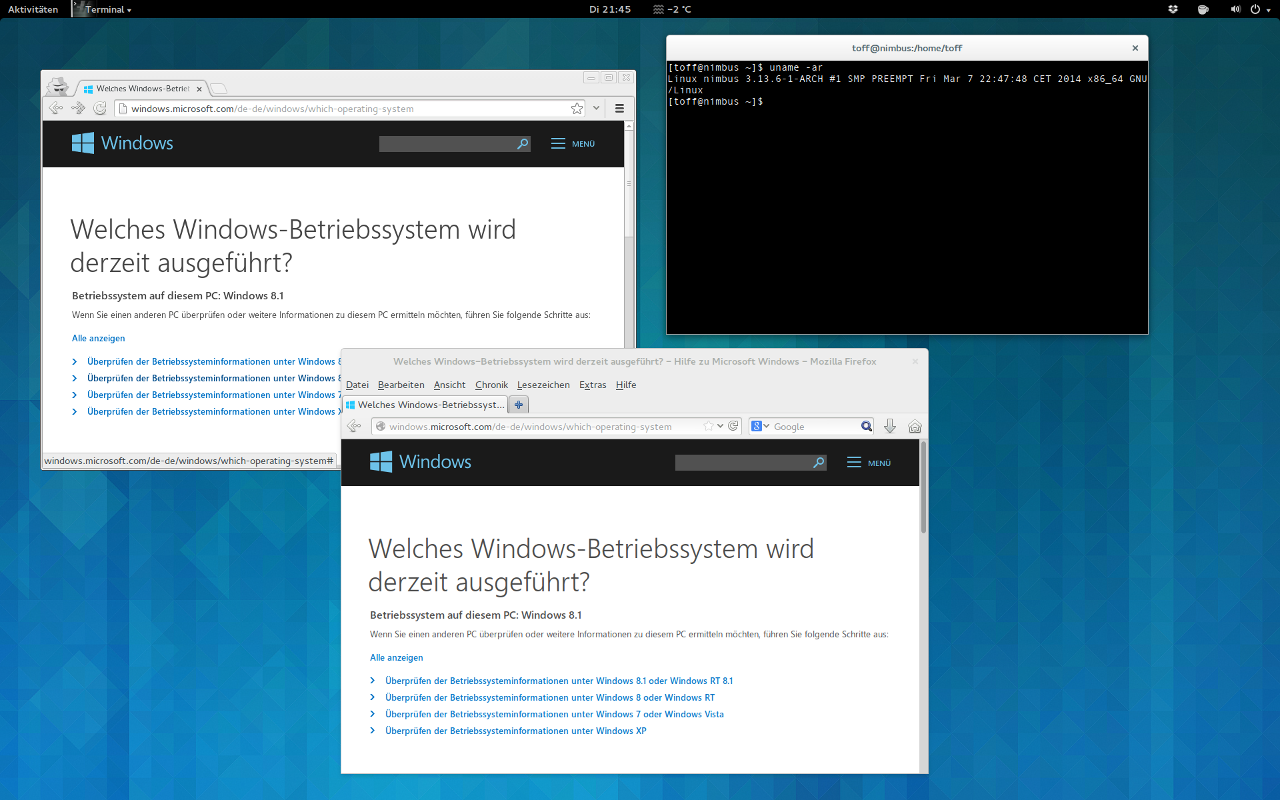1280x800 pixels.
Task: Click Firefox's vertical page scrollbar
Action: 923,487
